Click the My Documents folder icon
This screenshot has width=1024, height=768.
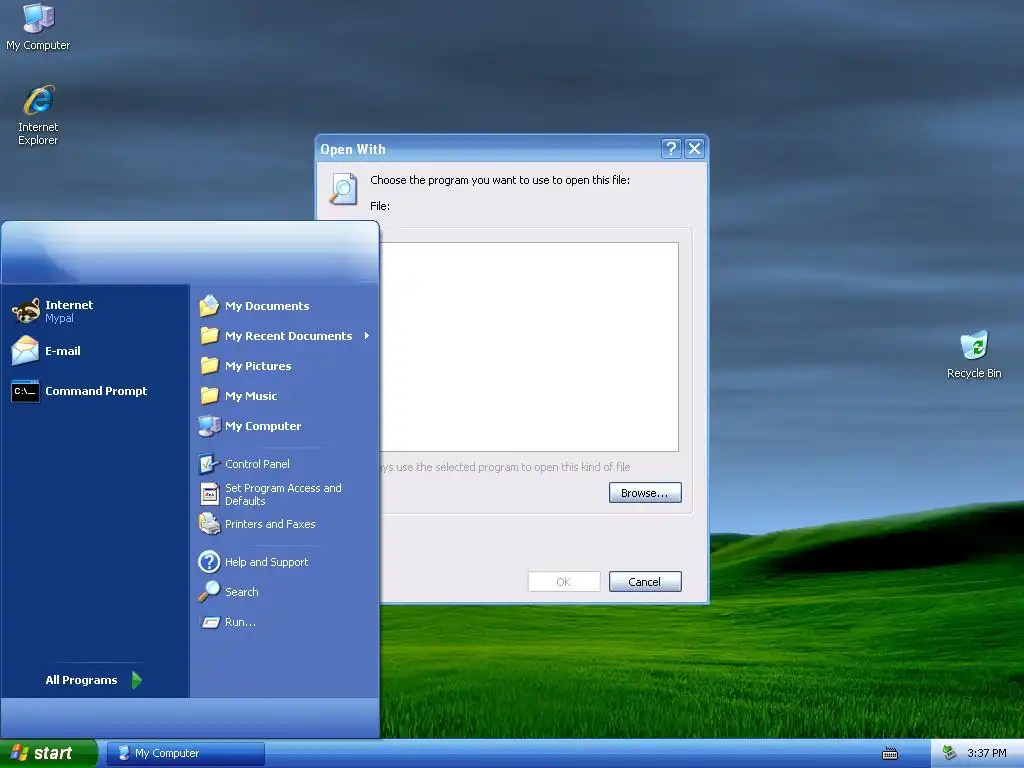pos(209,306)
